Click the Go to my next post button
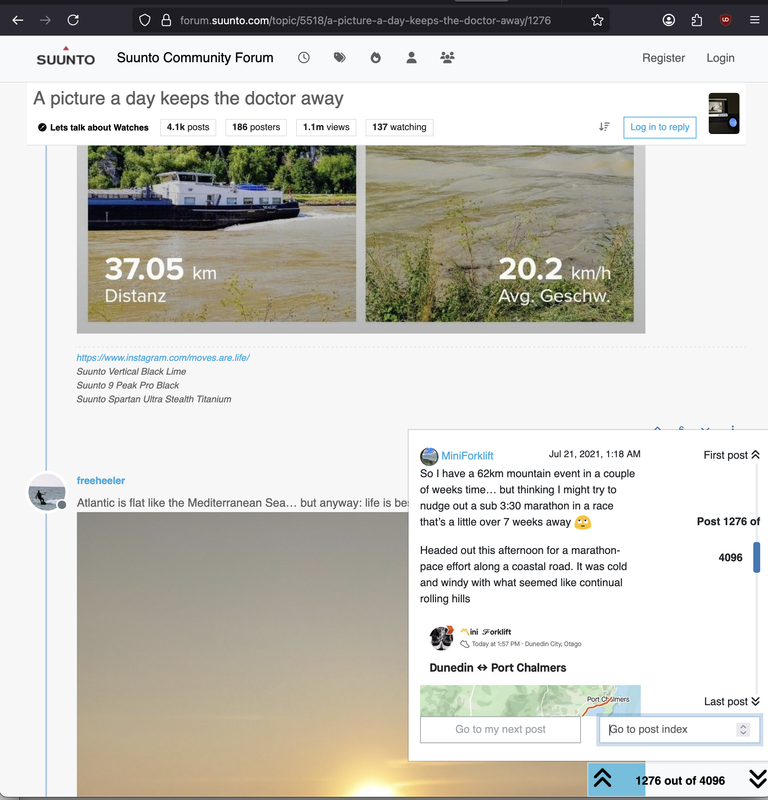 click(x=500, y=730)
